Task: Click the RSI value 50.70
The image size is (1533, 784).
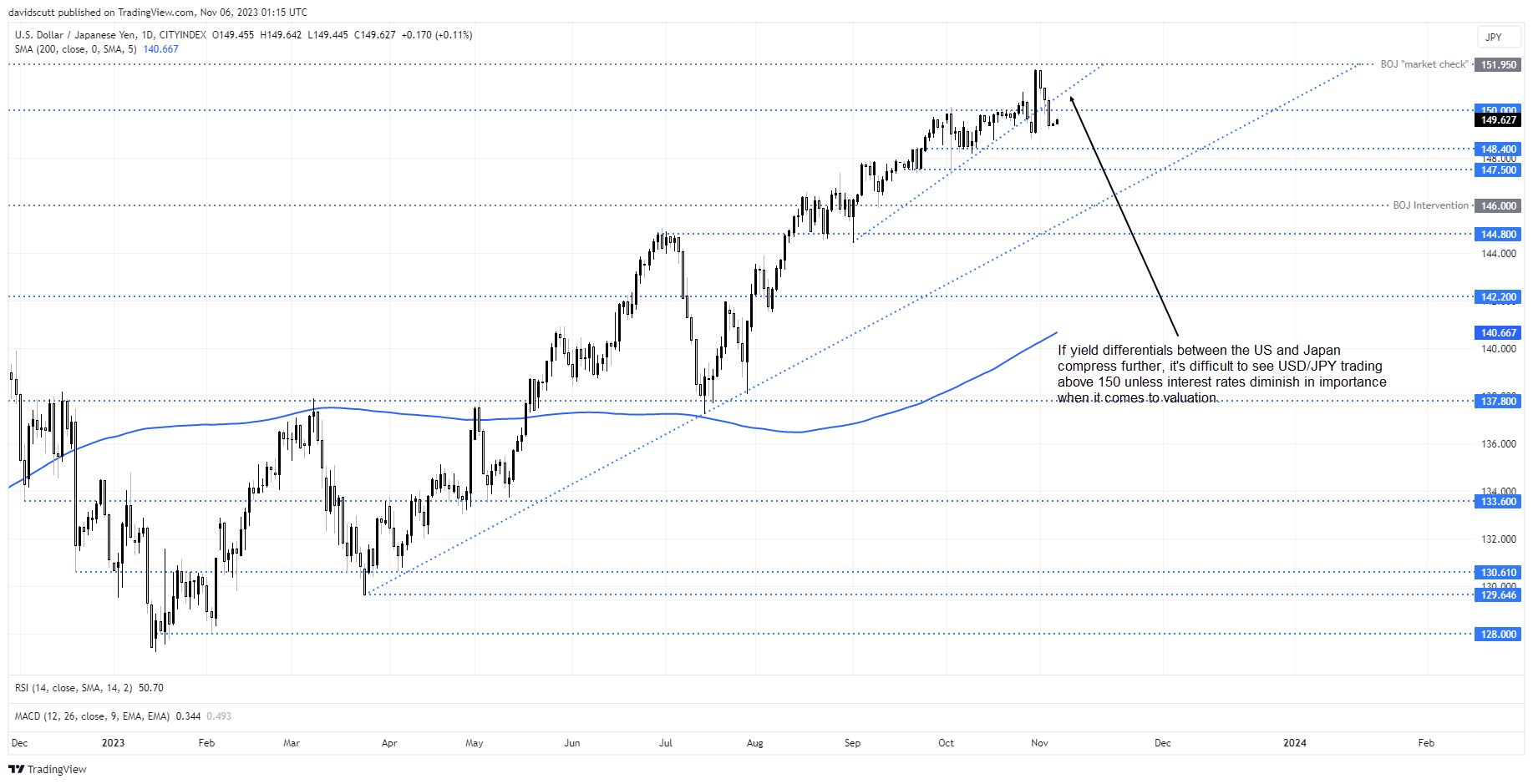Action: [x=151, y=688]
